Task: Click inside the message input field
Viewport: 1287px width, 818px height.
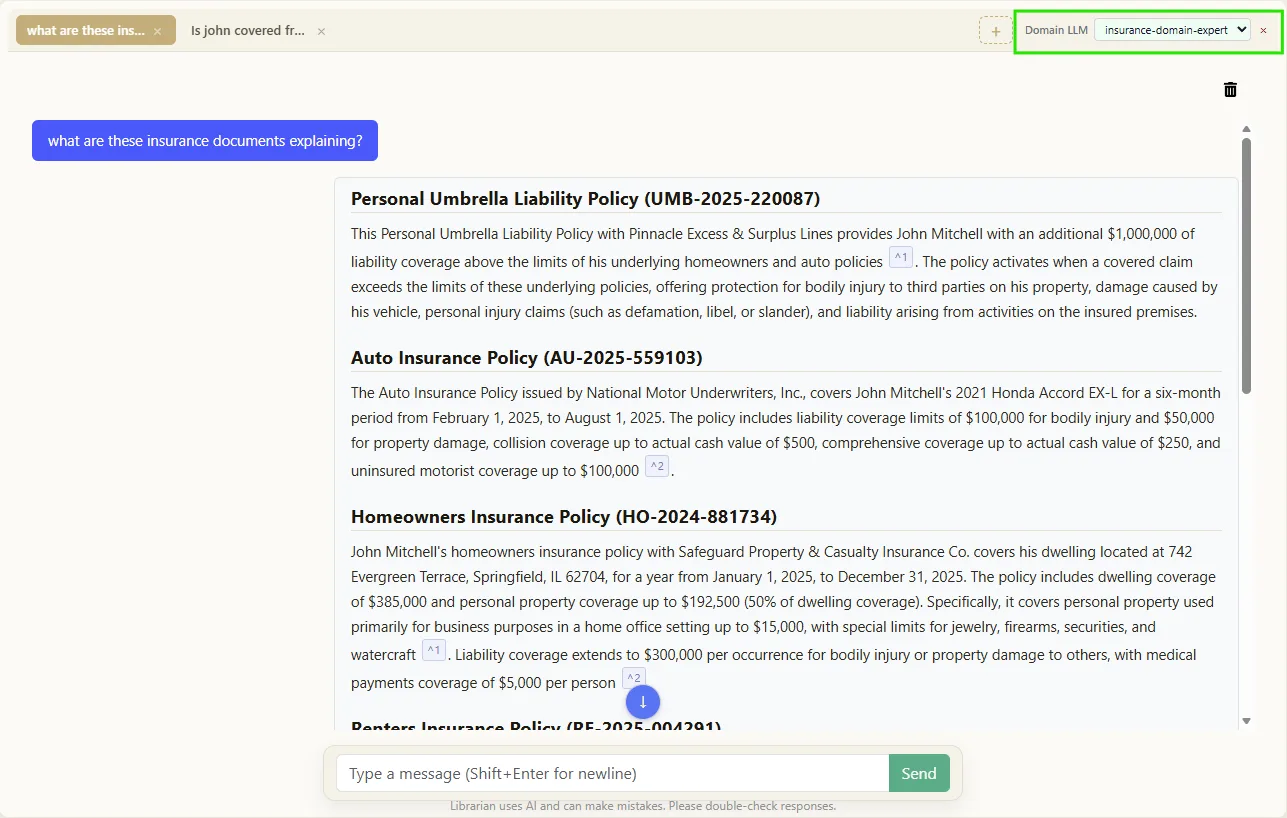Action: 608,773
